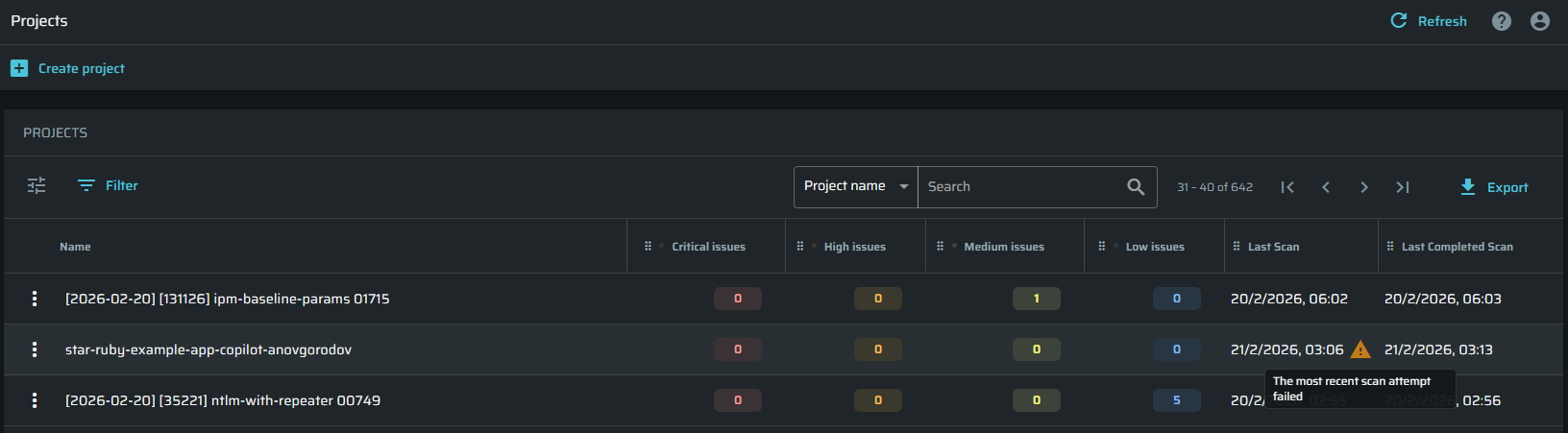
Task: Click the high issues badge for star-ruby-example-app row
Action: pos(878,349)
